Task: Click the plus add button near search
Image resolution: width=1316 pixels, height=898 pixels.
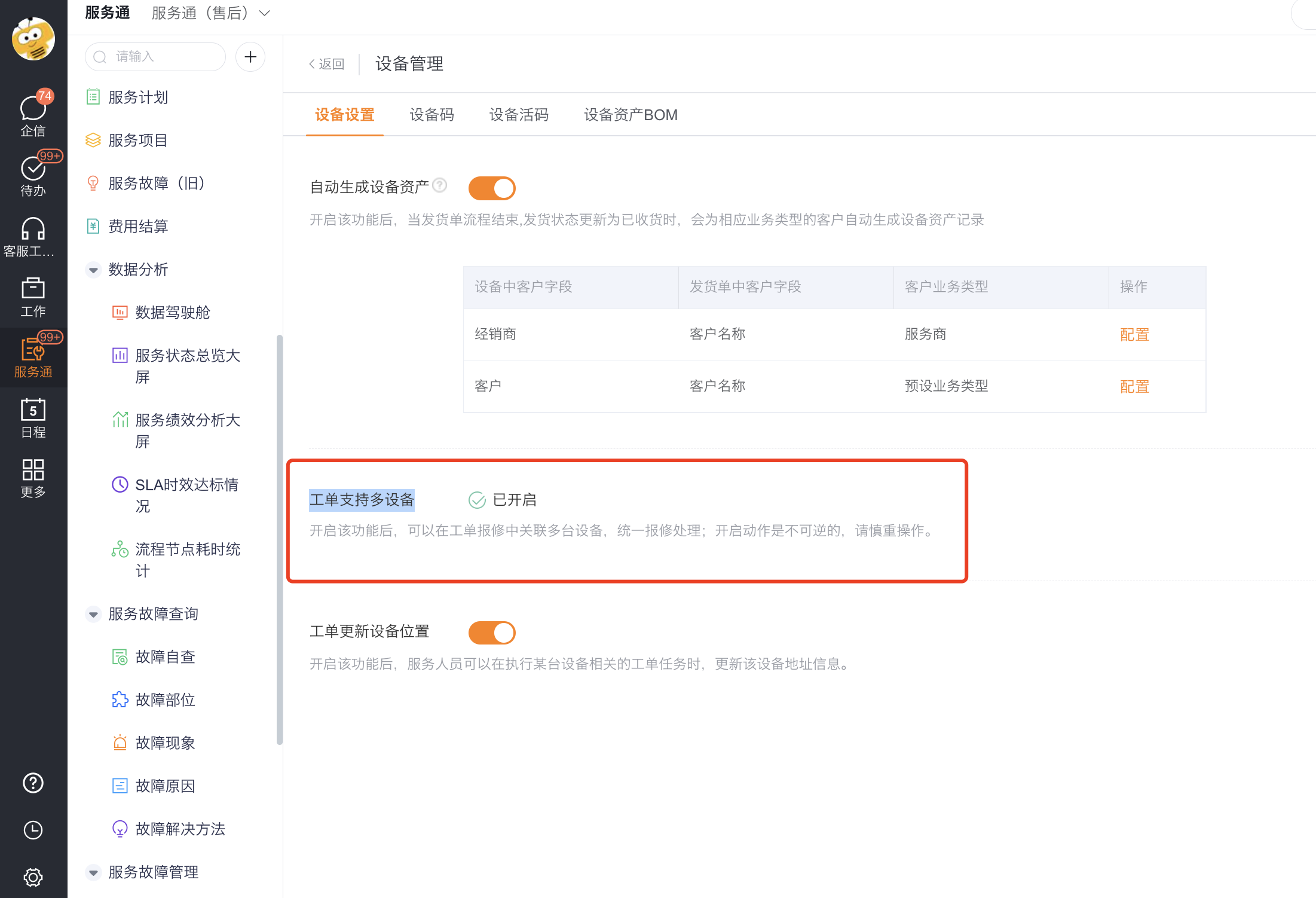Action: coord(250,57)
